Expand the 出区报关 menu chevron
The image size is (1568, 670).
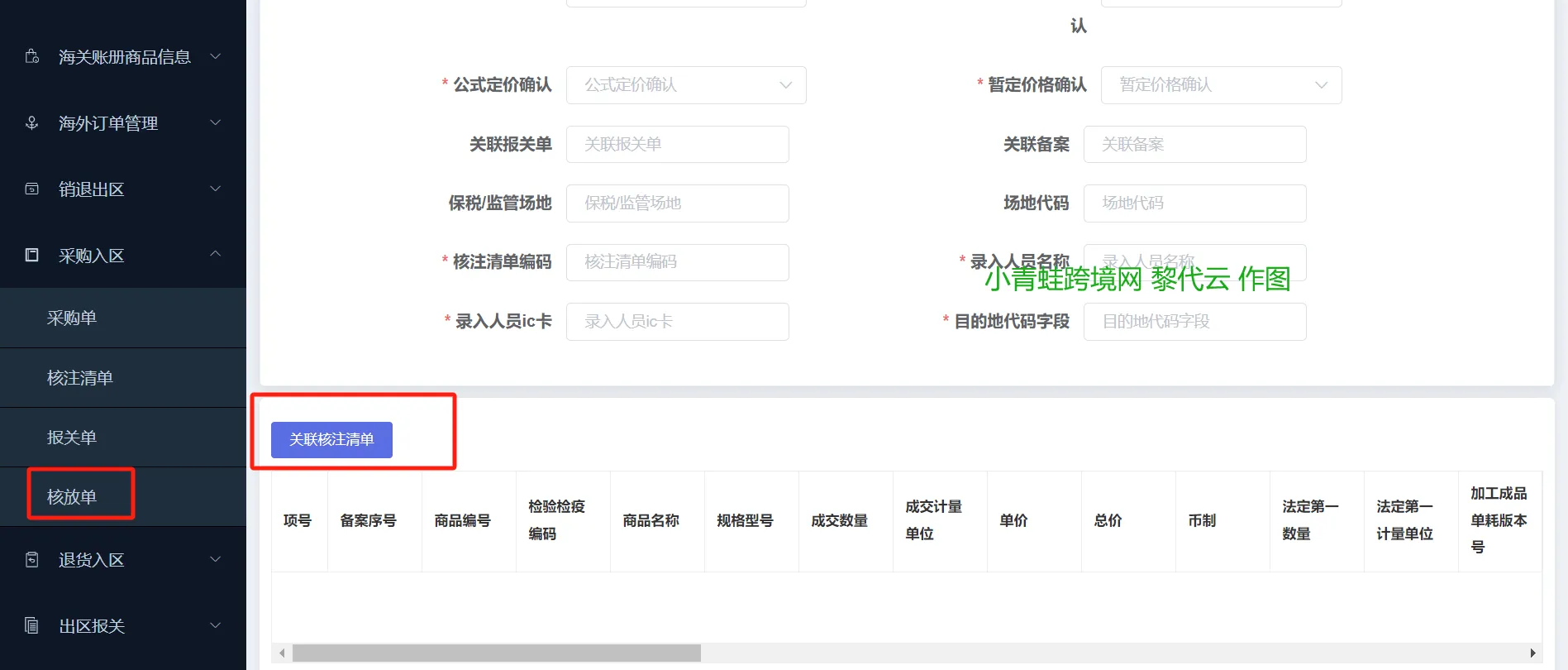[x=215, y=625]
